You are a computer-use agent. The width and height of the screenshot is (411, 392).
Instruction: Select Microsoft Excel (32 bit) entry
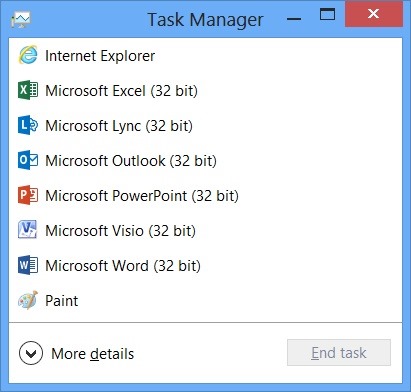point(205,90)
